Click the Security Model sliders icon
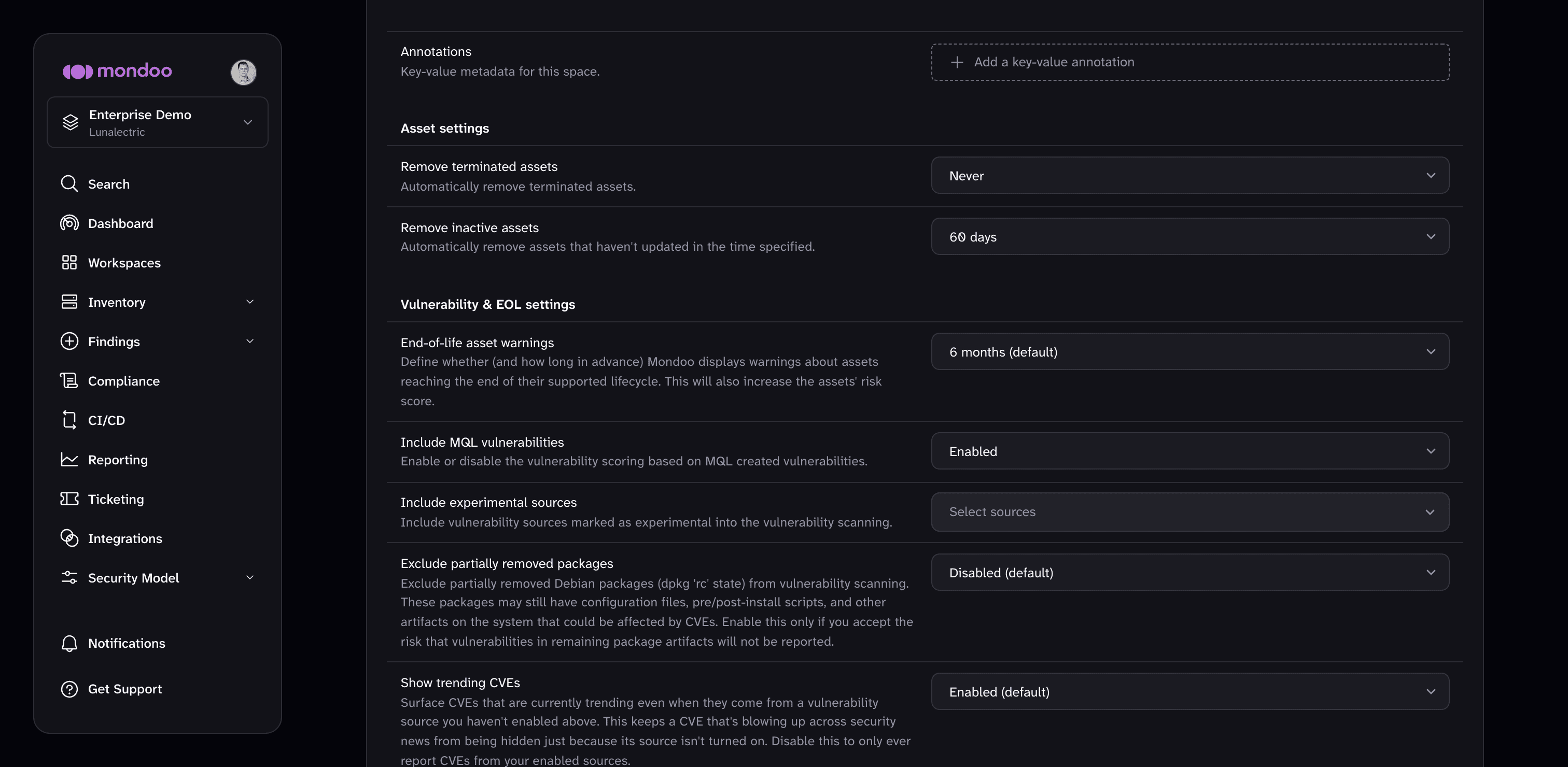Viewport: 1568px width, 767px height. (69, 577)
